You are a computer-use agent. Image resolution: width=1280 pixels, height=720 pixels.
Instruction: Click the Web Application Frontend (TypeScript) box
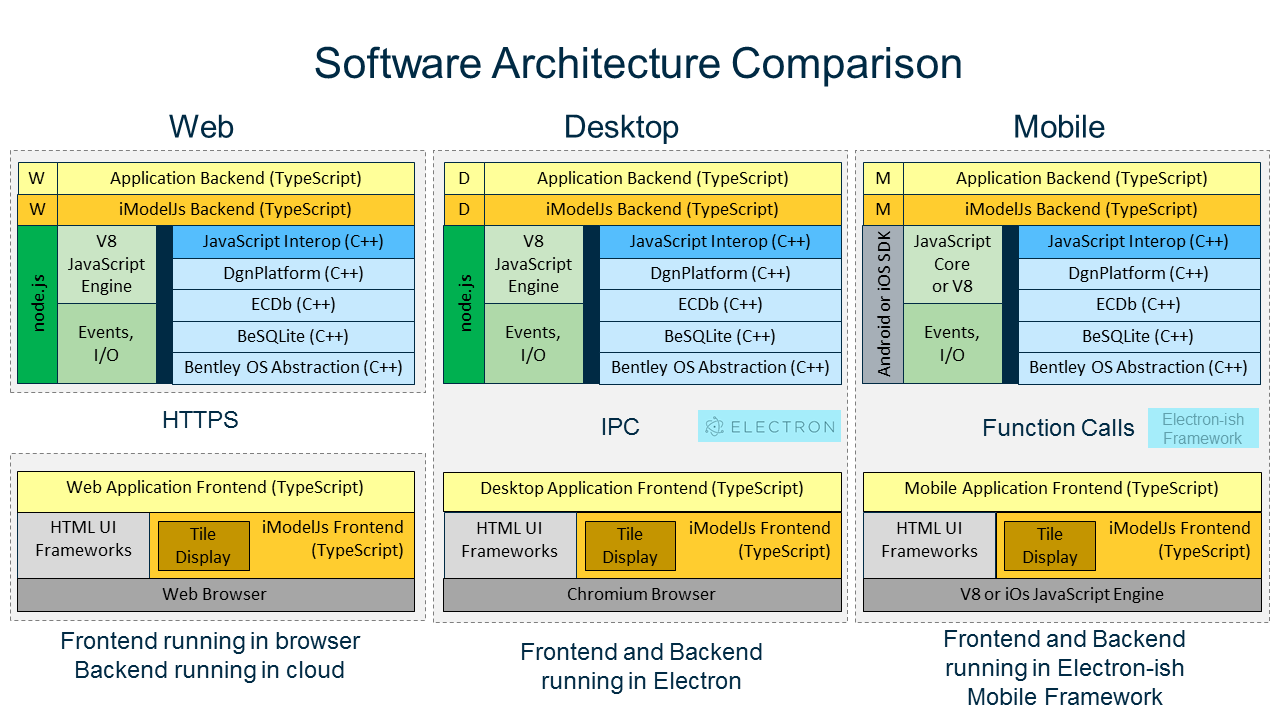point(215,488)
